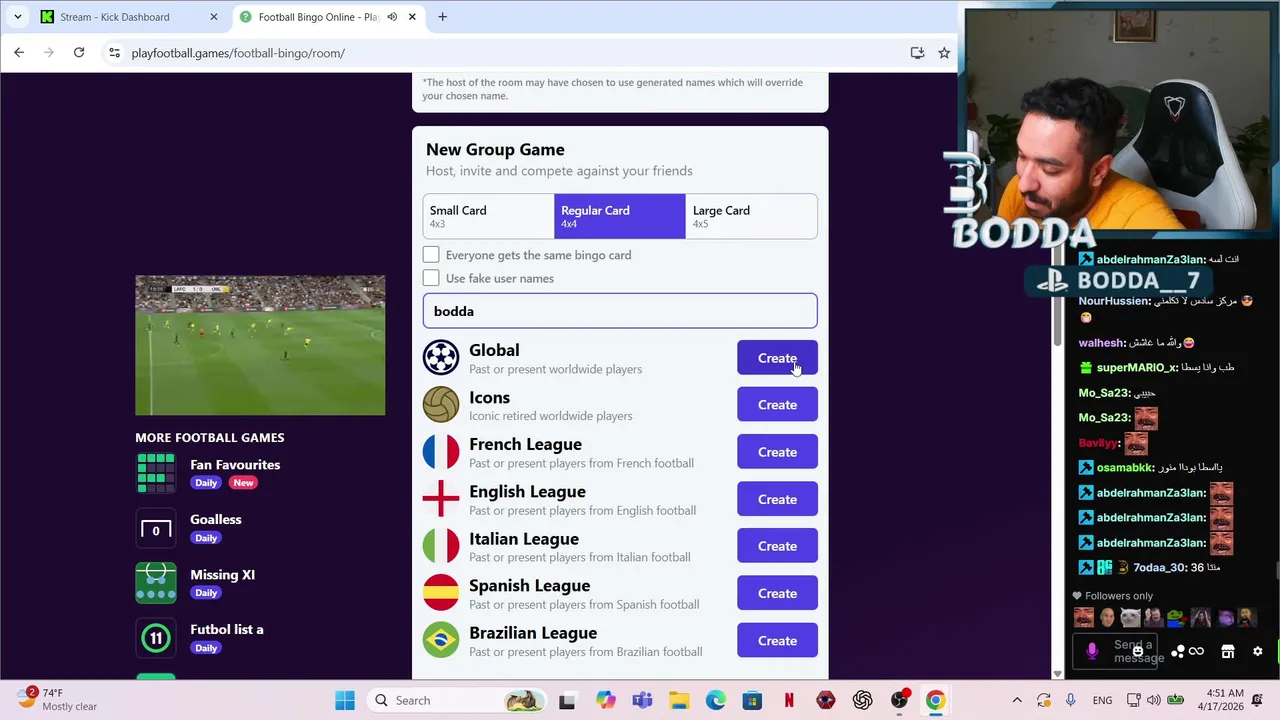
Task: Open a new browser tab
Action: click(443, 17)
